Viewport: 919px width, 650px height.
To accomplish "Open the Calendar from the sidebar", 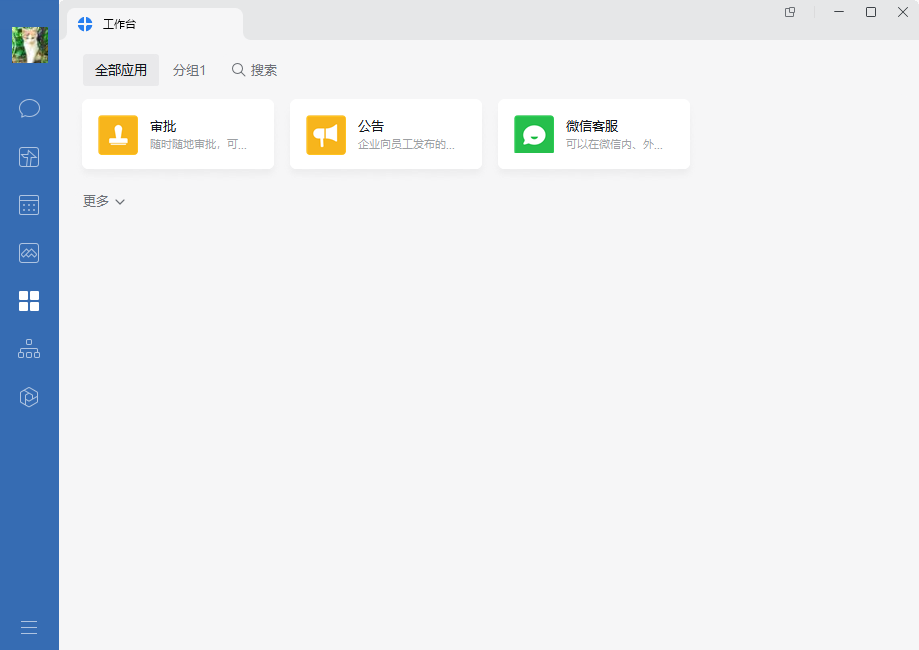I will click(x=29, y=205).
